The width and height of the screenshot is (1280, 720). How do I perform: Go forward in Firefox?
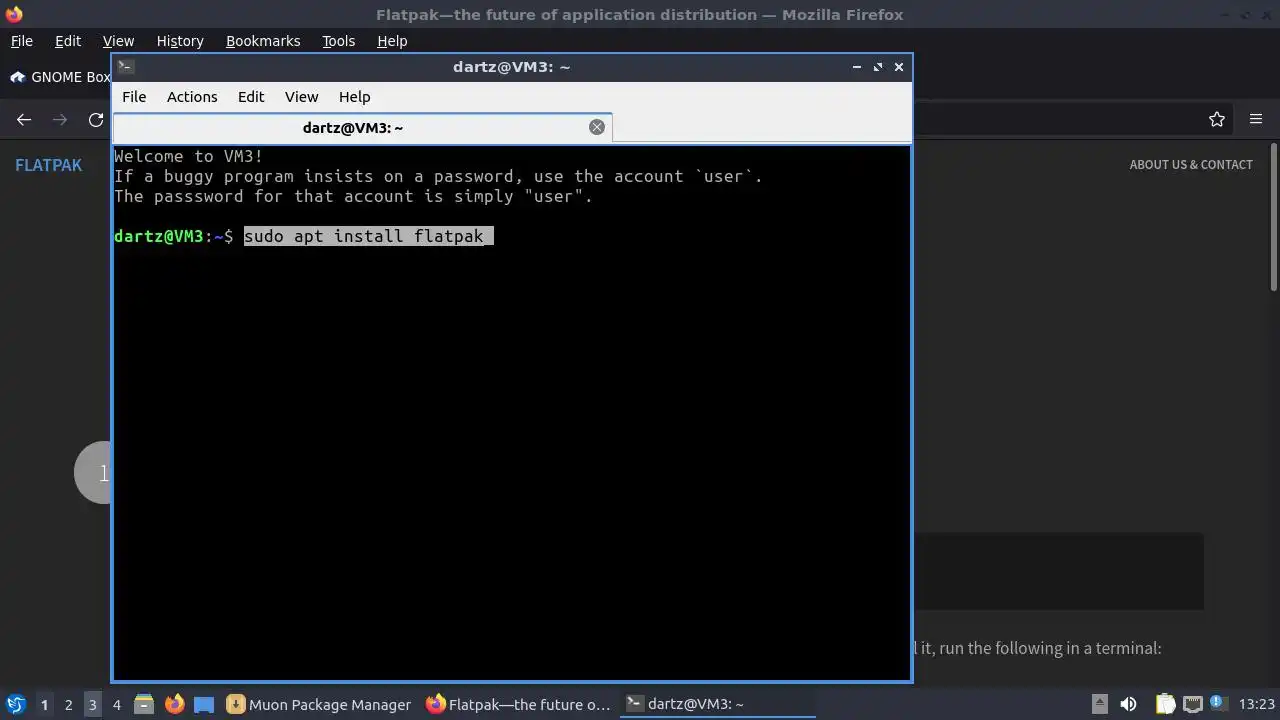(x=60, y=120)
